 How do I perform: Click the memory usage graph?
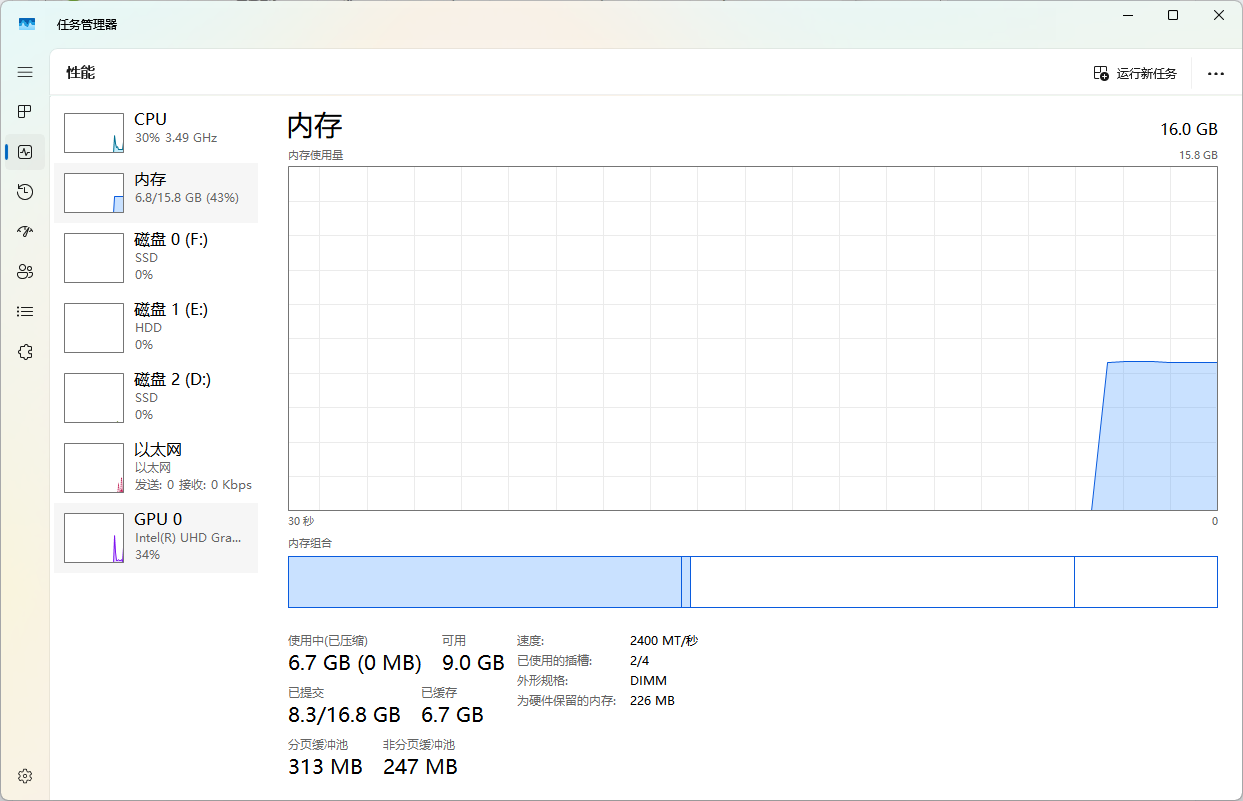coord(752,338)
